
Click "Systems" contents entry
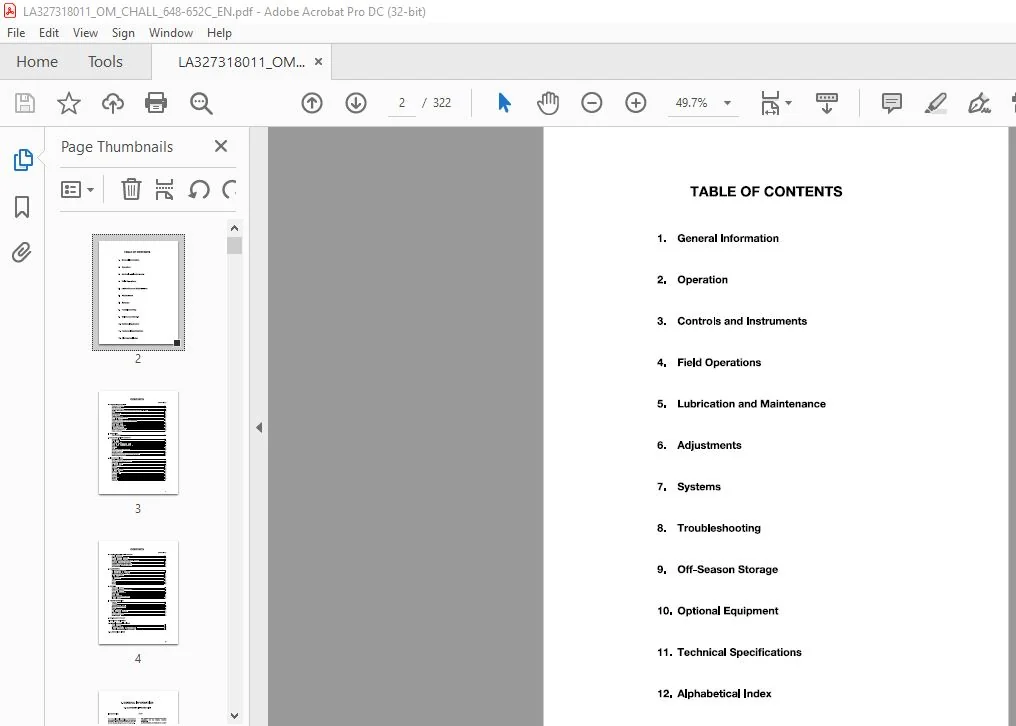click(x=698, y=487)
